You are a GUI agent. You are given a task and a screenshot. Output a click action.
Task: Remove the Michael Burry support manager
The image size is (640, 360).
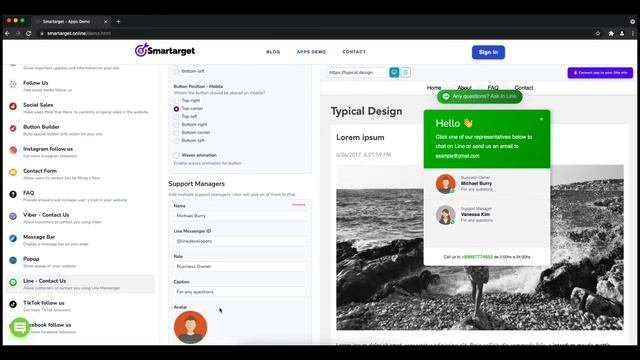click(x=298, y=204)
